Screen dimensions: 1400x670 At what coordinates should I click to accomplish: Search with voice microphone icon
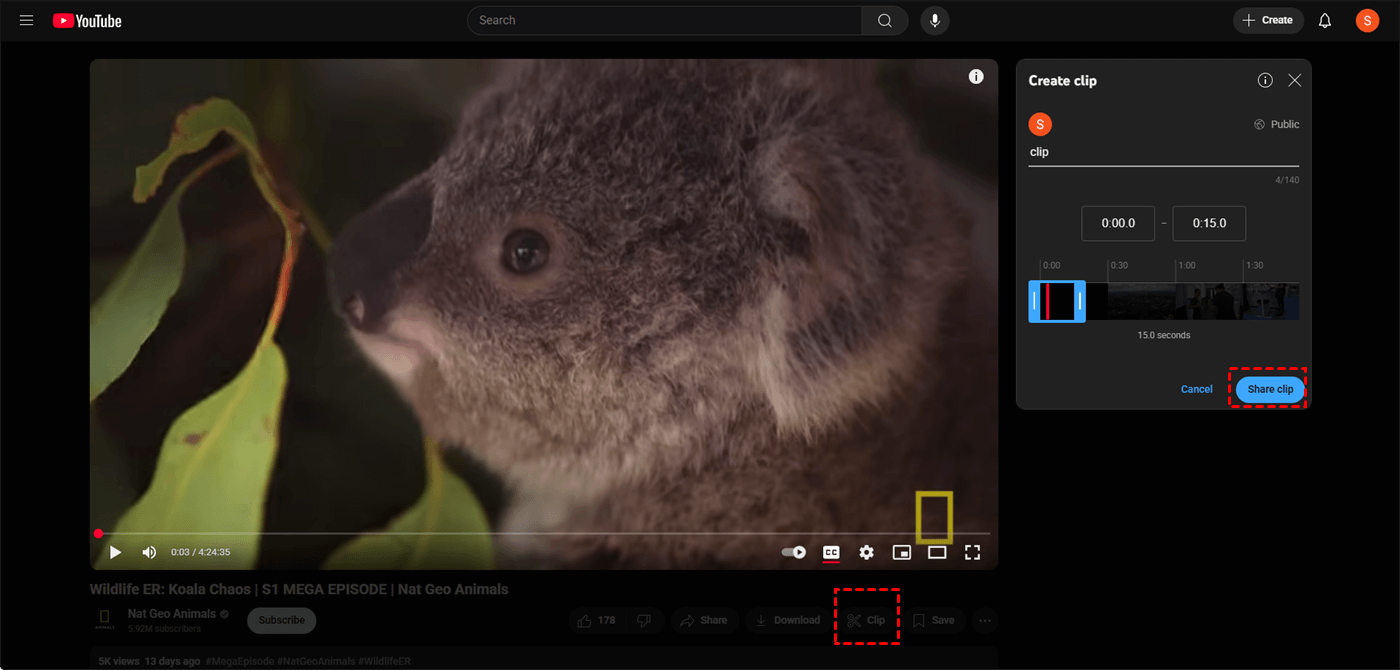tap(935, 20)
